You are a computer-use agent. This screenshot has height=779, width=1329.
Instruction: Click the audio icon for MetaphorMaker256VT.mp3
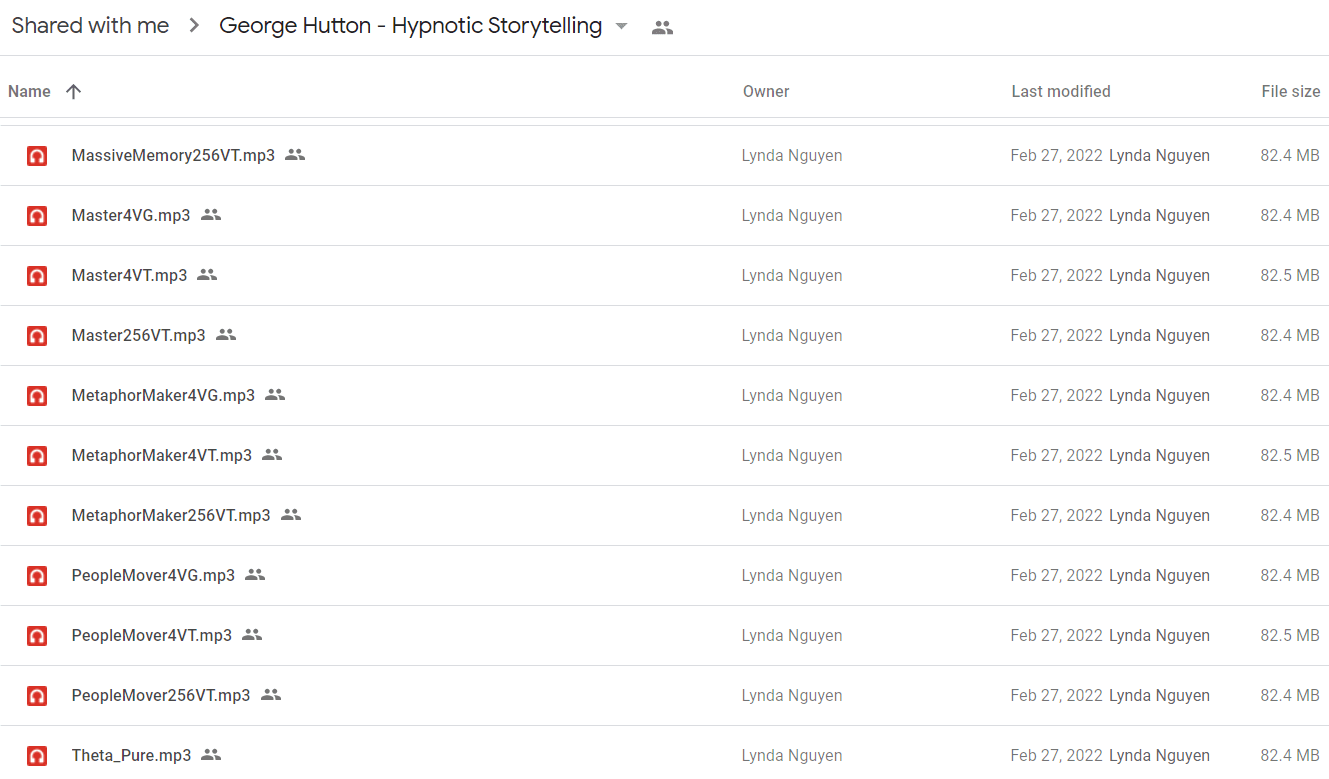point(37,516)
